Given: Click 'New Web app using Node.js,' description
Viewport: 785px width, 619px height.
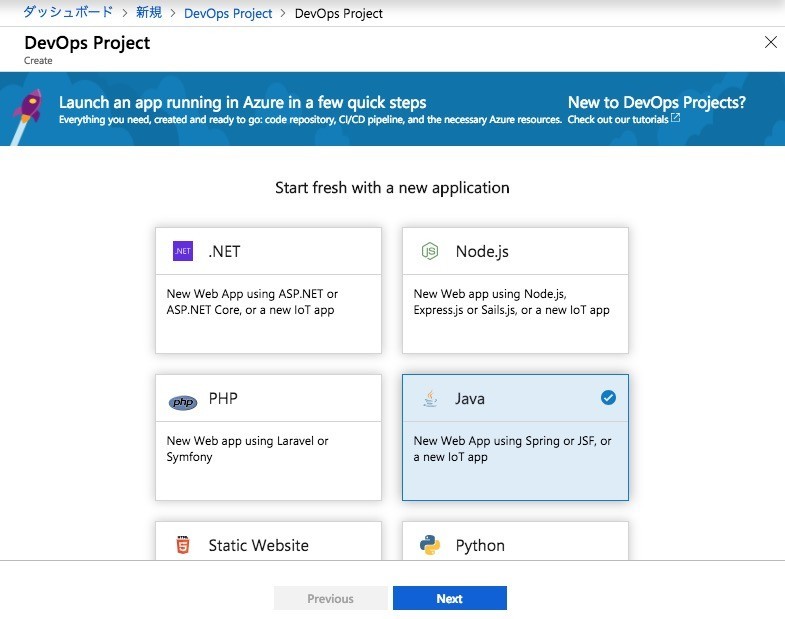Looking at the screenshot, I should 490,293.
